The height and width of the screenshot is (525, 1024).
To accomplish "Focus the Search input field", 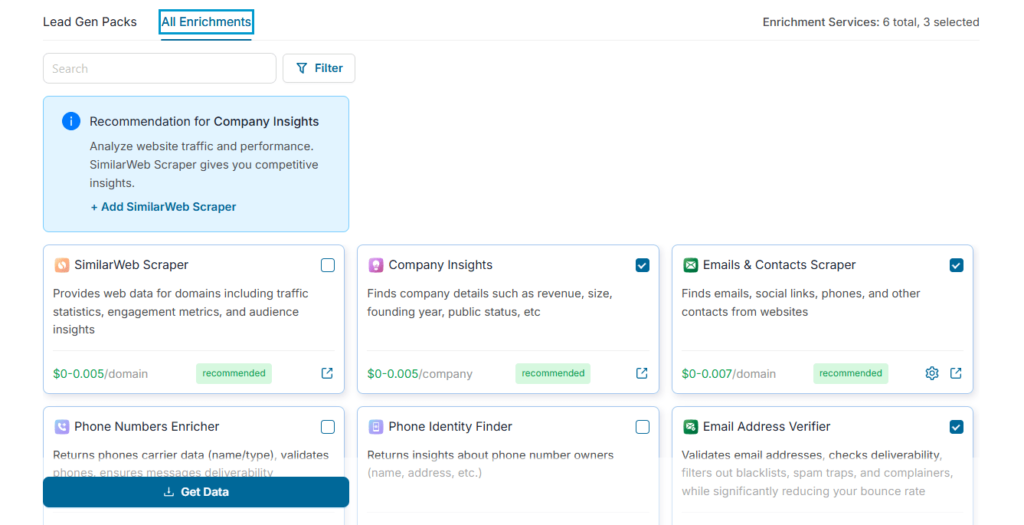I will click(x=160, y=69).
